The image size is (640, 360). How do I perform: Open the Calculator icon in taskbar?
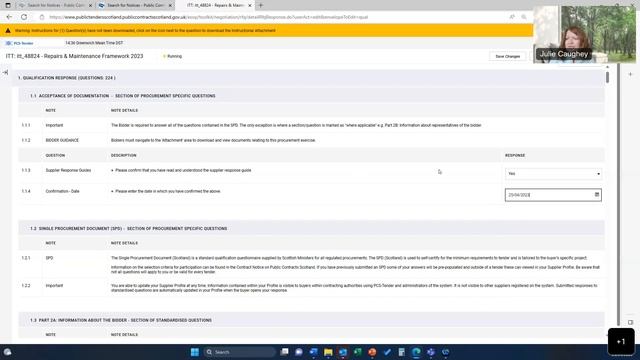coord(402,352)
